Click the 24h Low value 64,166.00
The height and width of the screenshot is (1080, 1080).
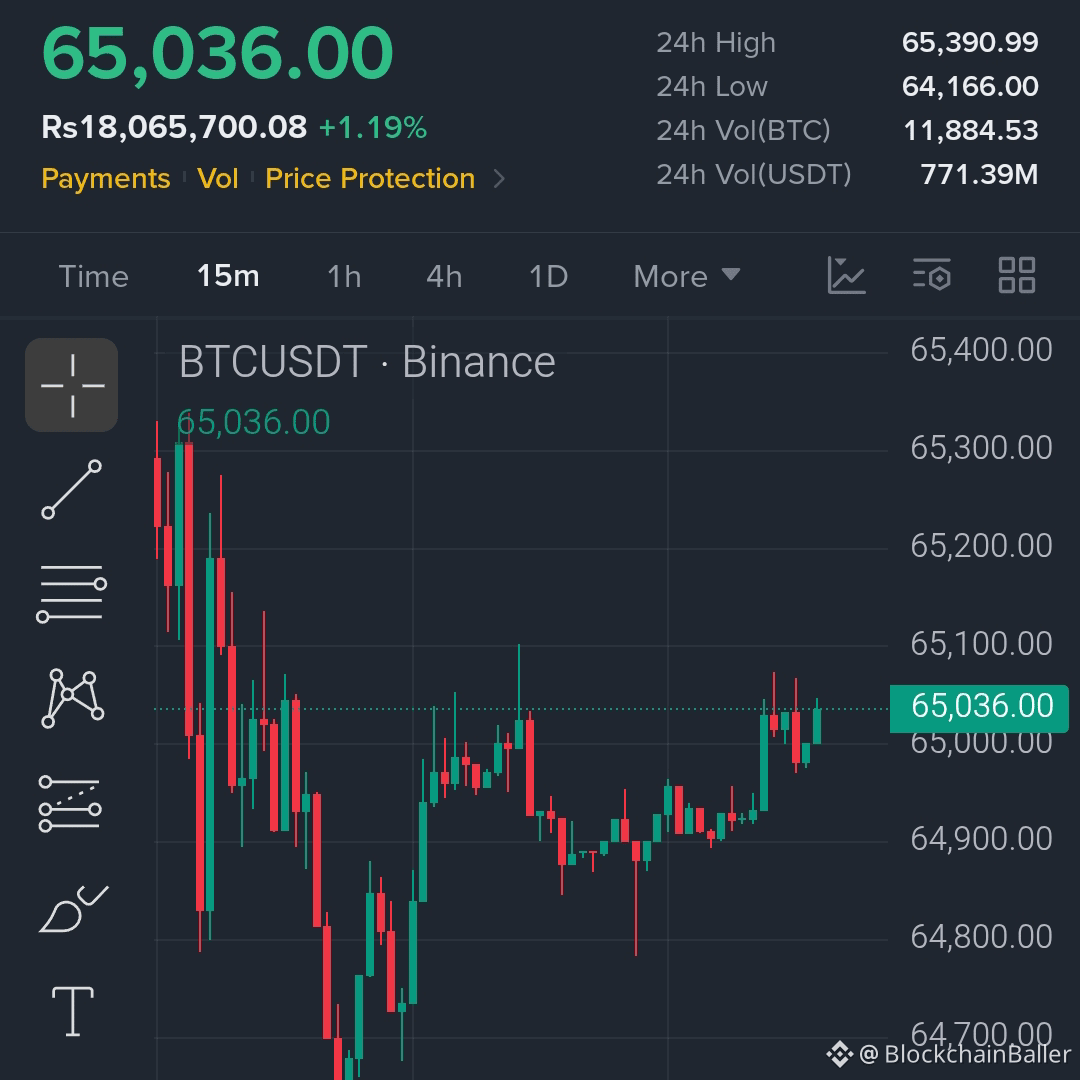970,87
